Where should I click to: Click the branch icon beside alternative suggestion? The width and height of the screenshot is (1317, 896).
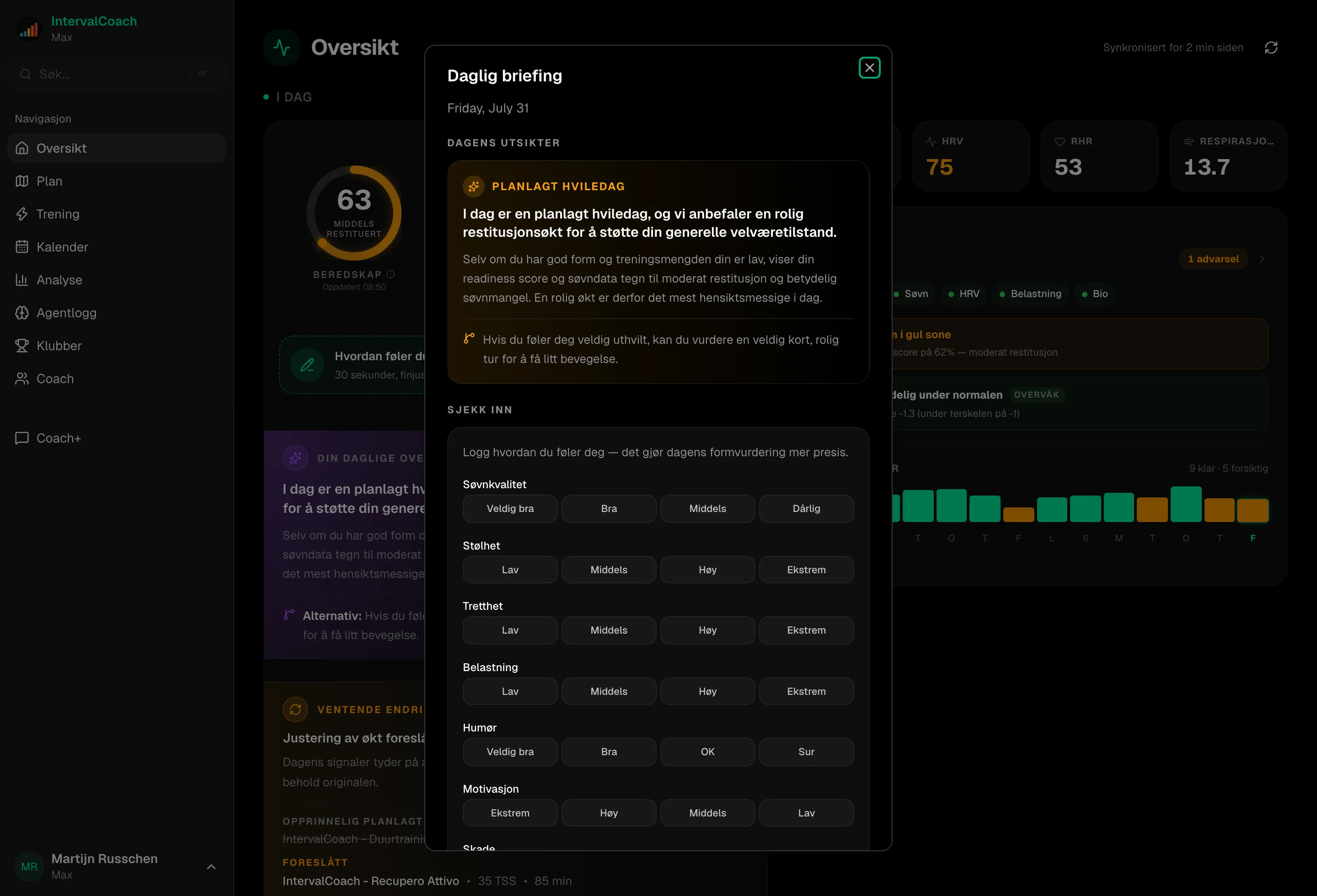[469, 339]
